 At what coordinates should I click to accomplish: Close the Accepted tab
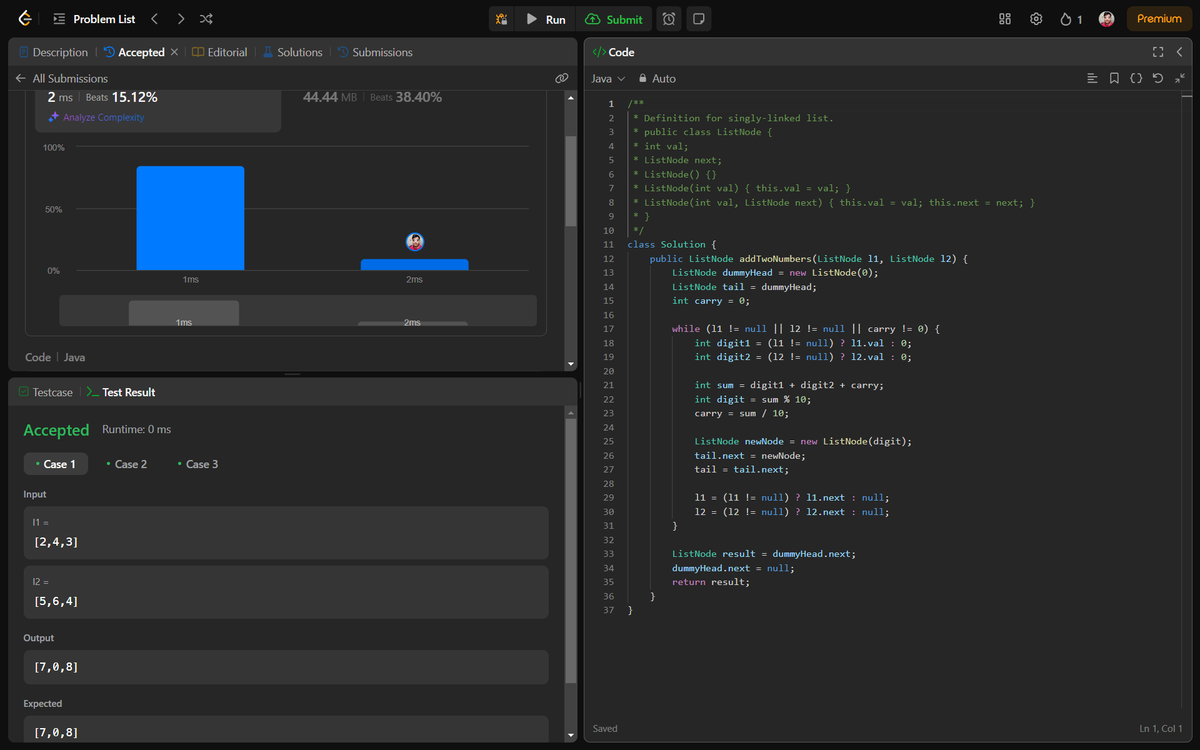coord(175,52)
